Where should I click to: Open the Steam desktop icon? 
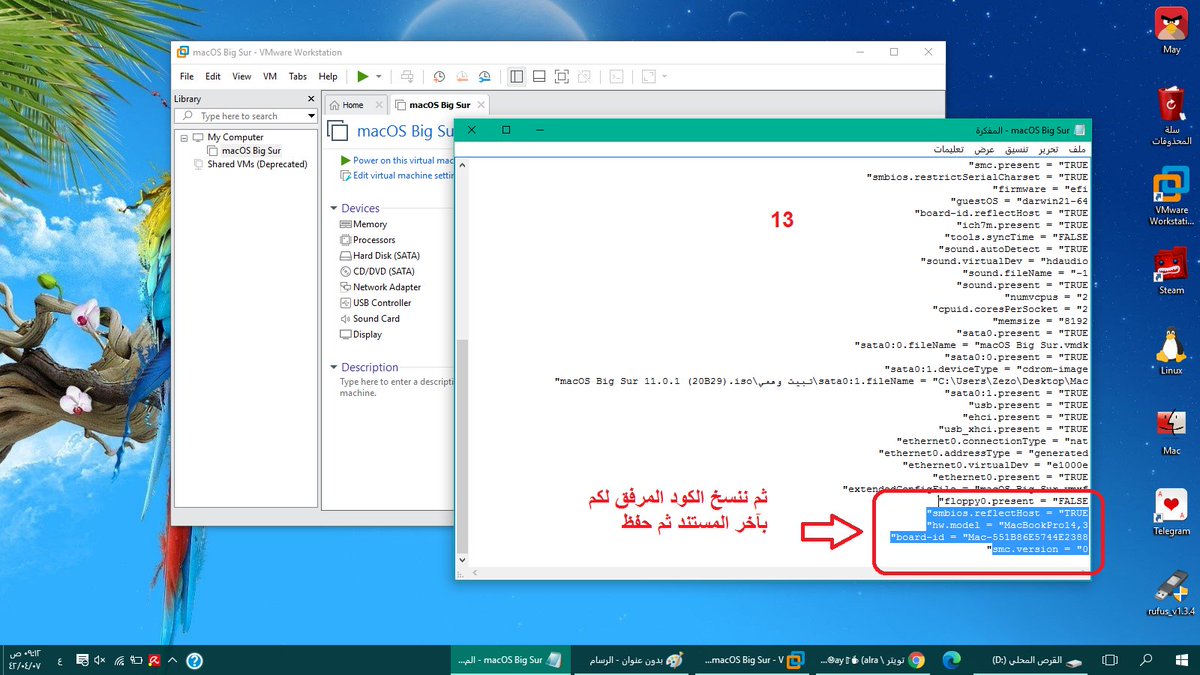coord(1171,271)
